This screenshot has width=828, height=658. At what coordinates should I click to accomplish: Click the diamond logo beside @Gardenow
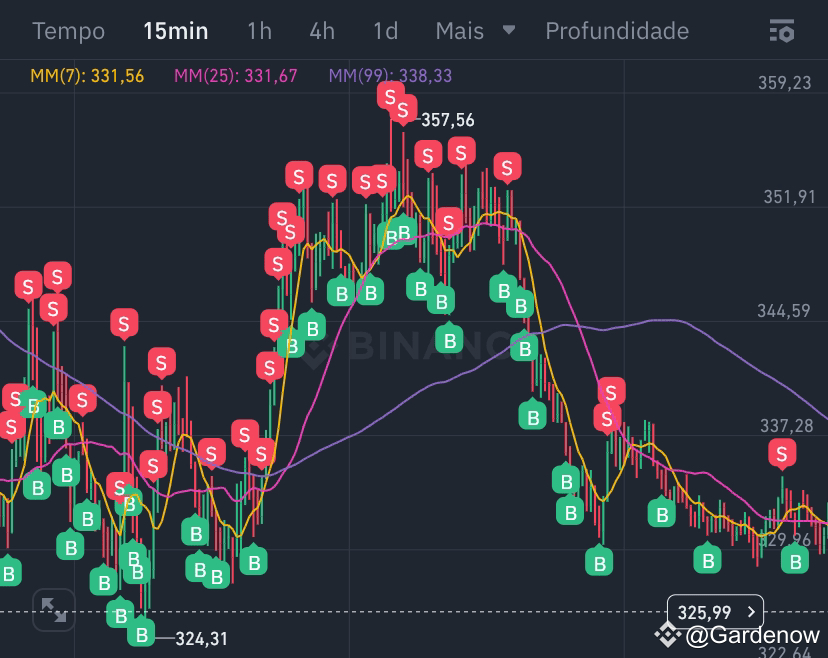click(667, 633)
